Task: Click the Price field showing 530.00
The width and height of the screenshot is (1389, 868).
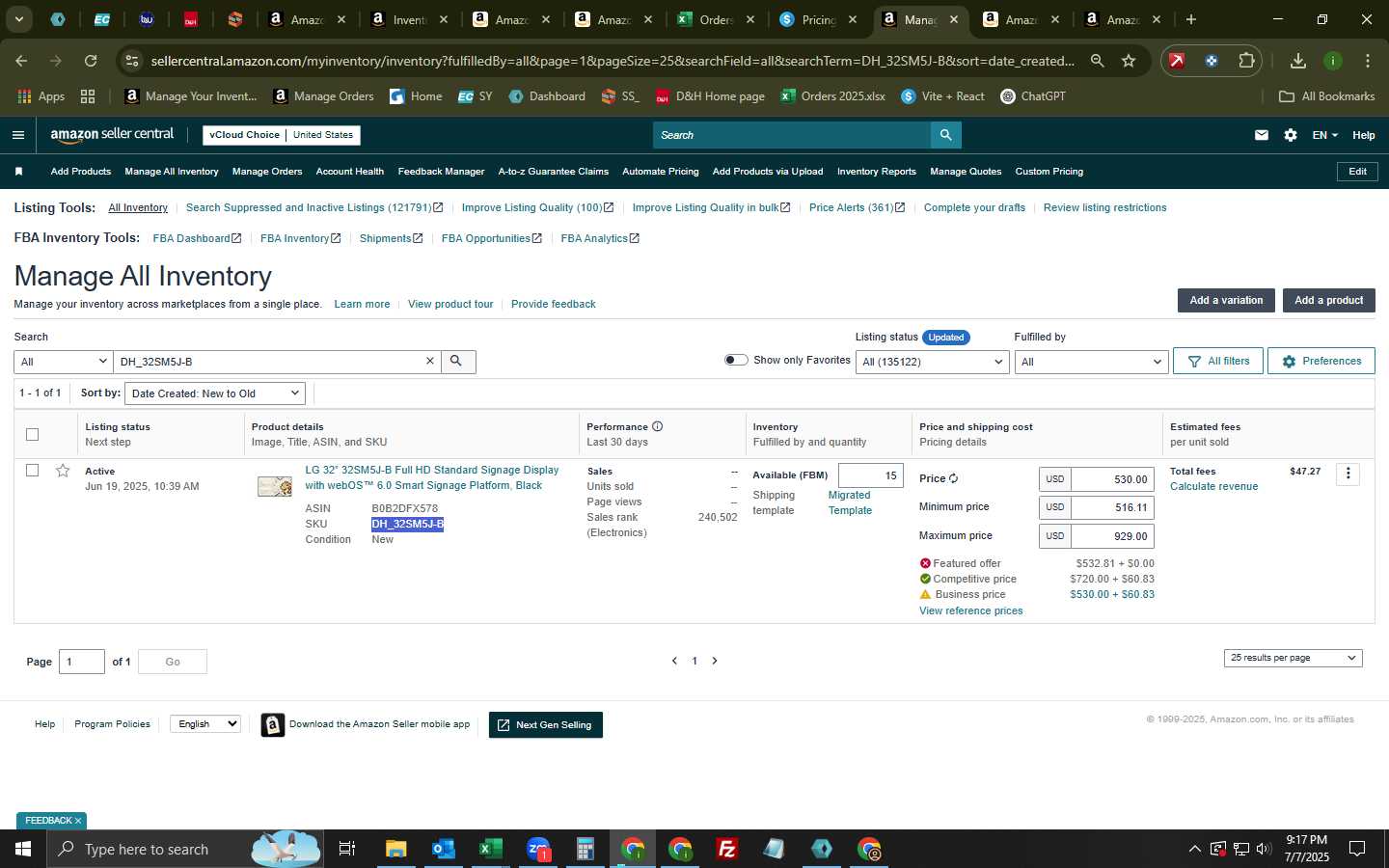Action: coord(1112,479)
